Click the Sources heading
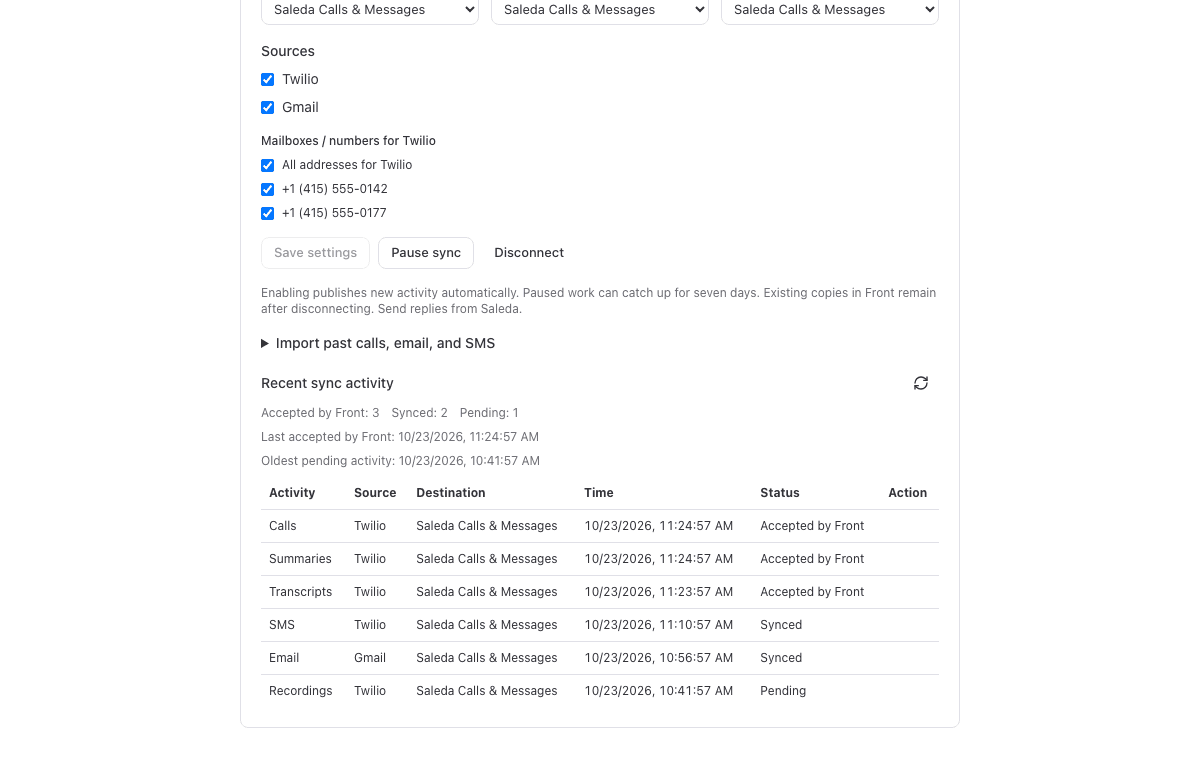 [x=288, y=51]
